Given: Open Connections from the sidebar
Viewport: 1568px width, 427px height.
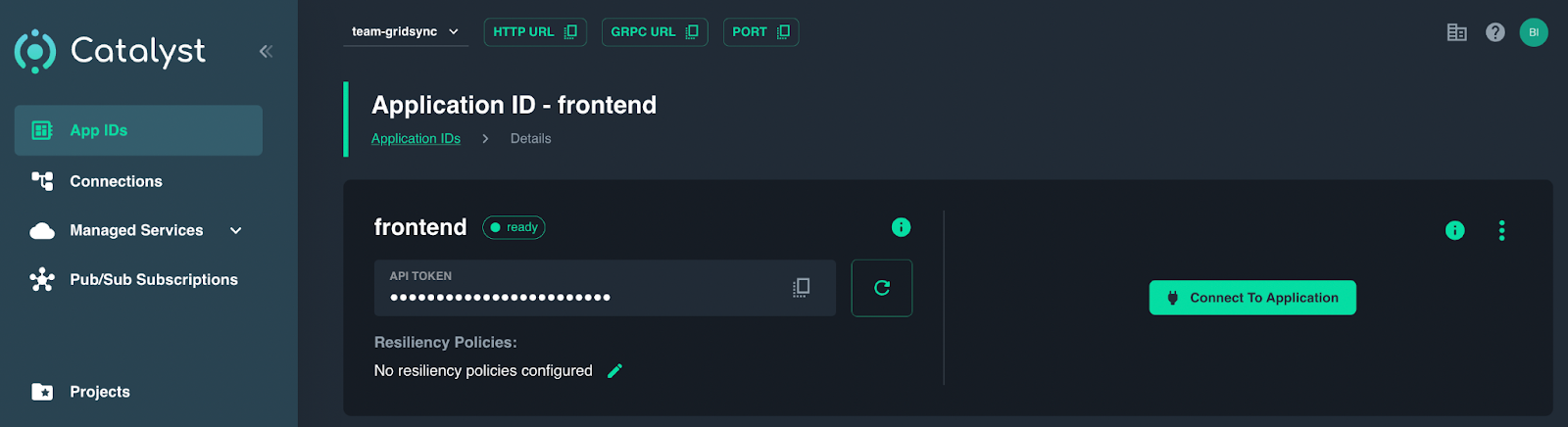Looking at the screenshot, I should [116, 181].
